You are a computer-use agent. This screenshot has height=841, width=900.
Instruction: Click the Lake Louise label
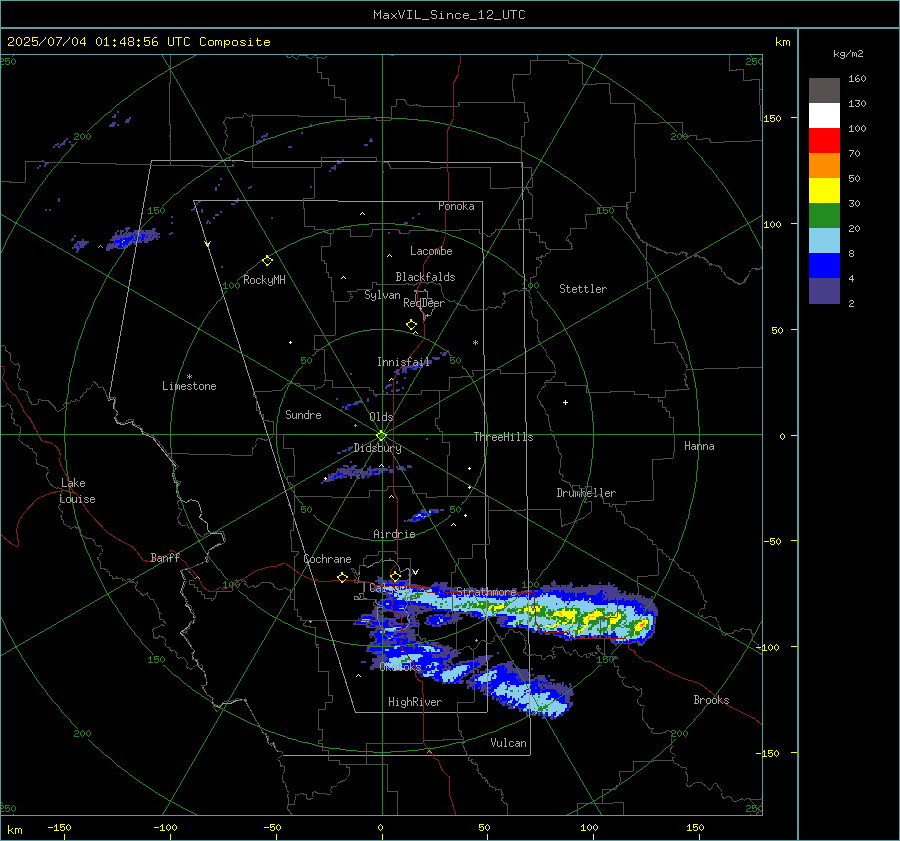pos(77,491)
